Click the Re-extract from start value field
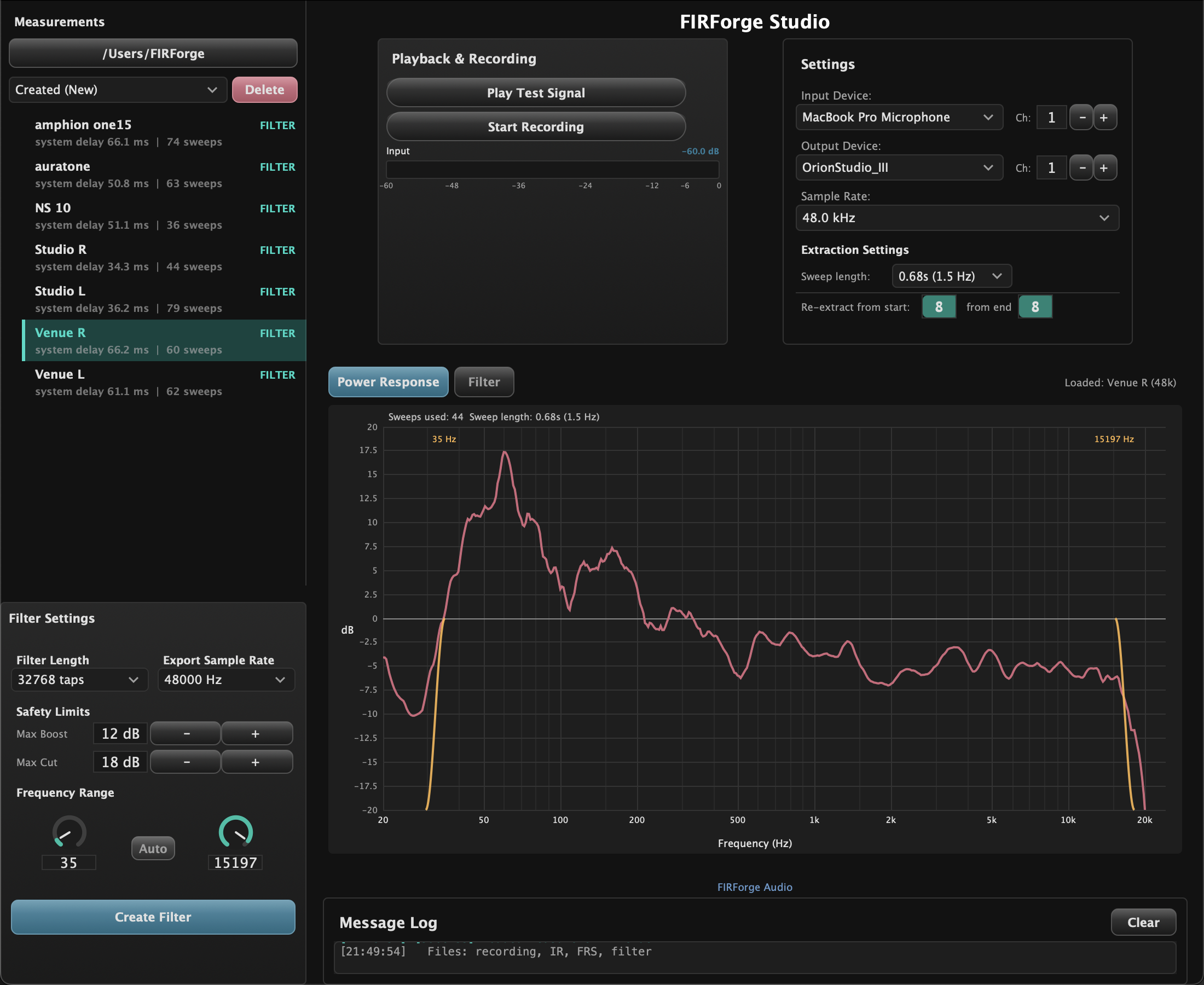Image resolution: width=1204 pixels, height=985 pixels. pyautogui.click(x=938, y=307)
